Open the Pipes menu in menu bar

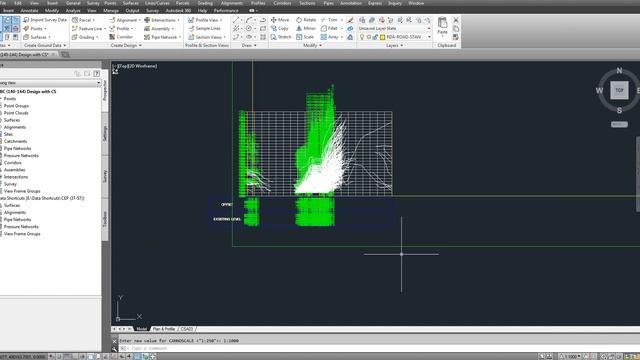pyautogui.click(x=328, y=3)
